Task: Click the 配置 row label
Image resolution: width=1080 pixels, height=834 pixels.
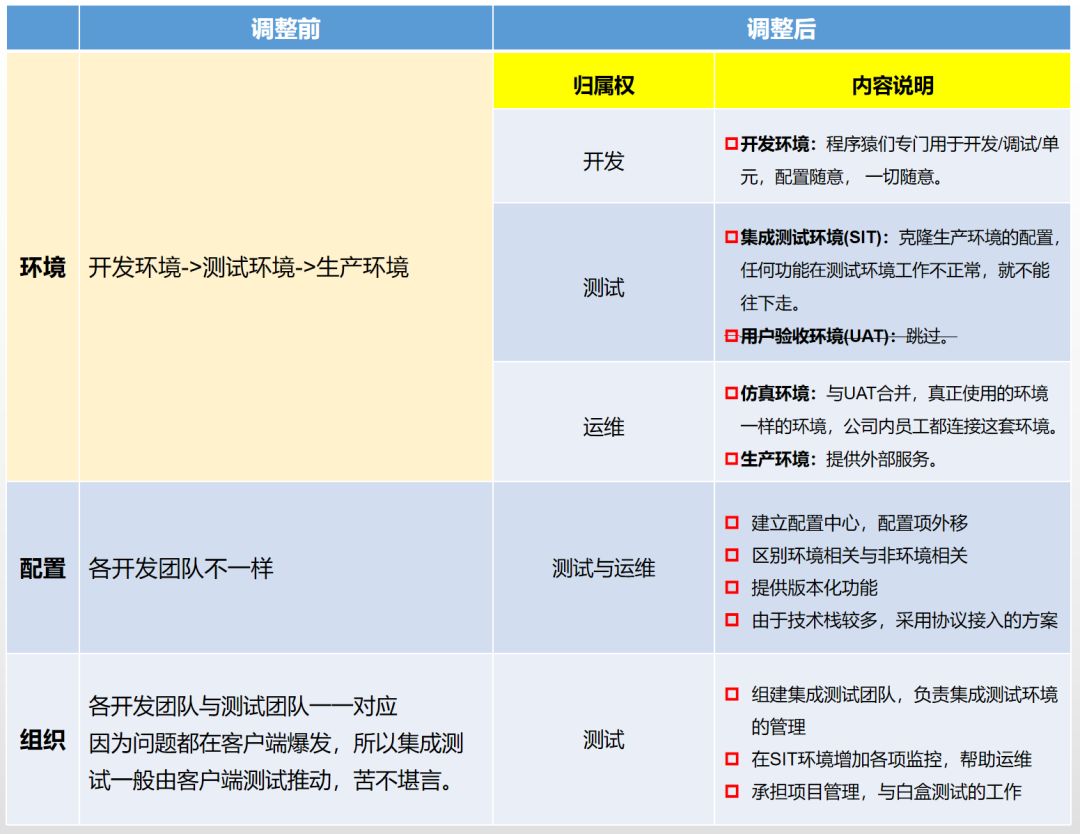Action: [x=43, y=569]
